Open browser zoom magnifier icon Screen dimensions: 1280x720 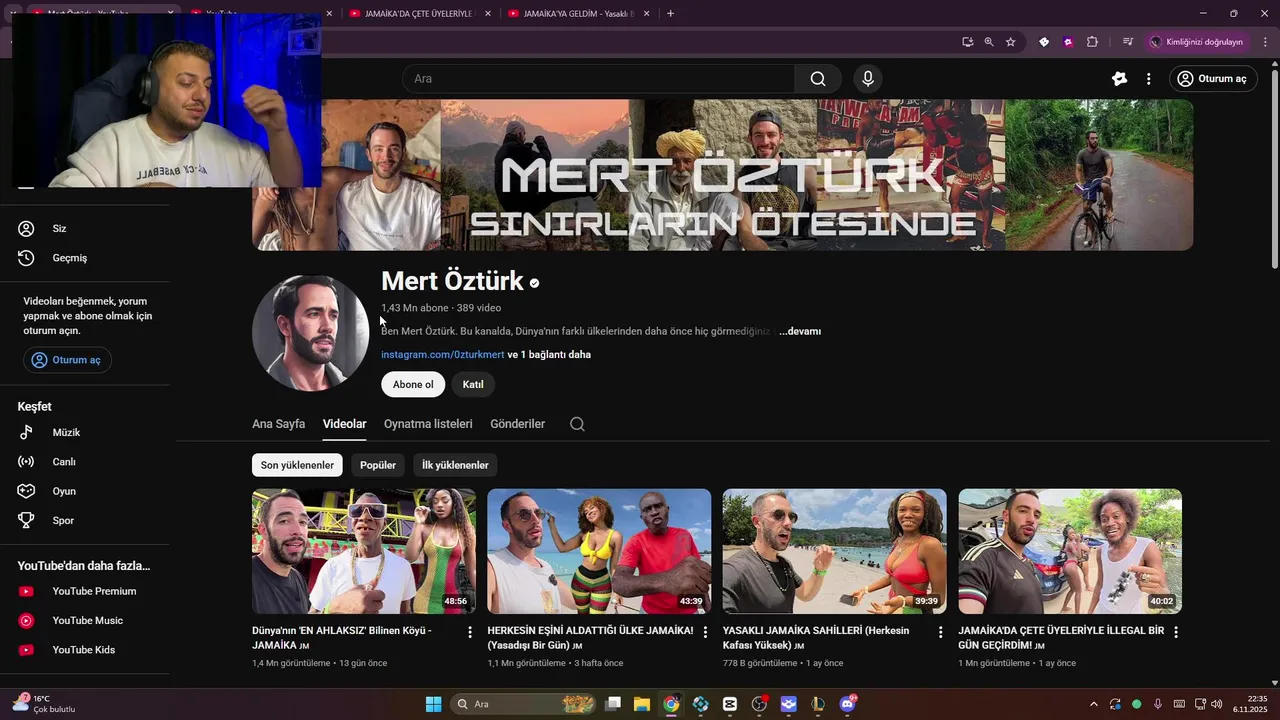[989, 42]
